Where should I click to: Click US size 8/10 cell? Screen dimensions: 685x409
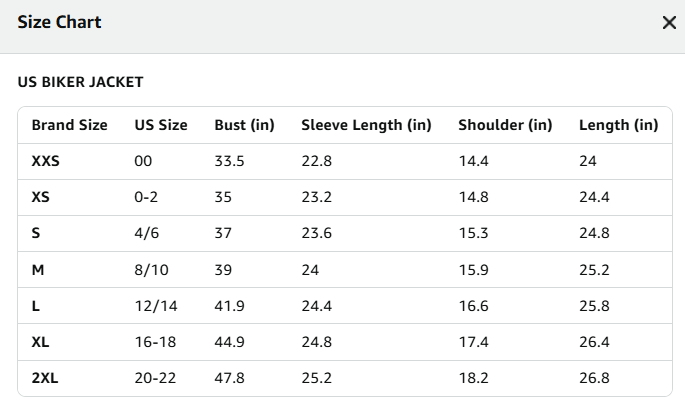(x=151, y=270)
